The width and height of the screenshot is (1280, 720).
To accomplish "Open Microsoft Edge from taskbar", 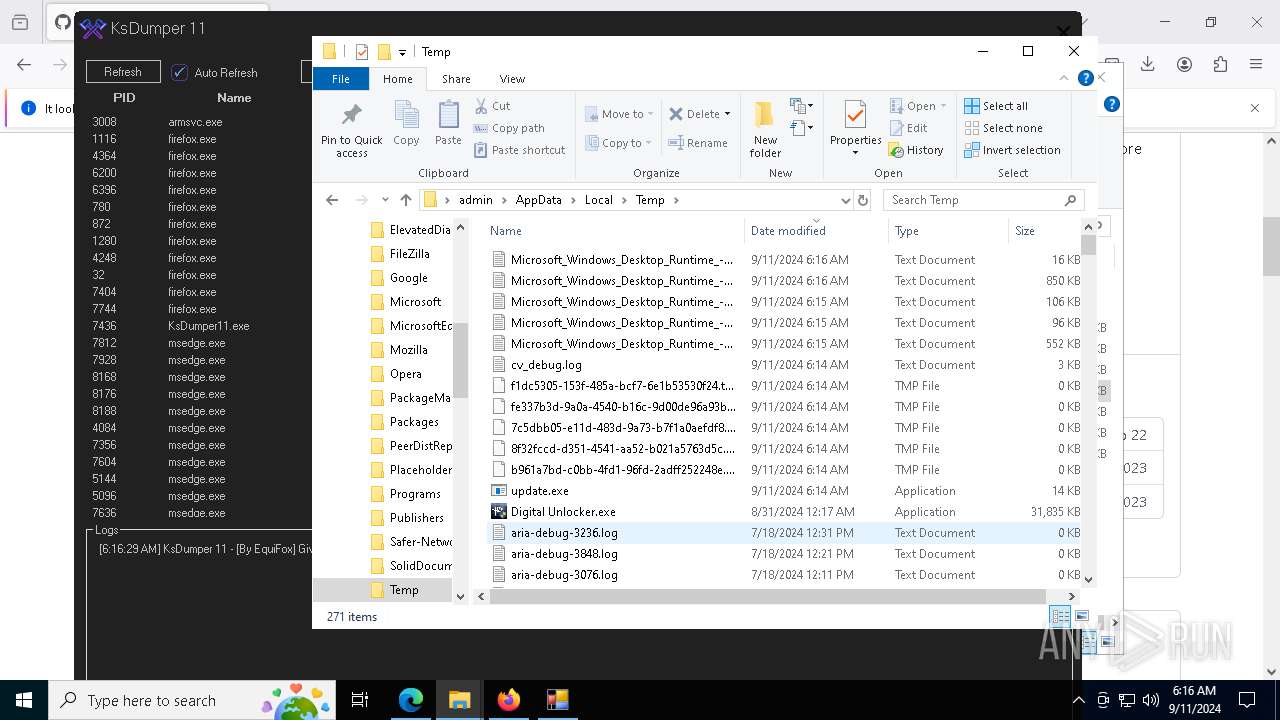I will (x=411, y=700).
